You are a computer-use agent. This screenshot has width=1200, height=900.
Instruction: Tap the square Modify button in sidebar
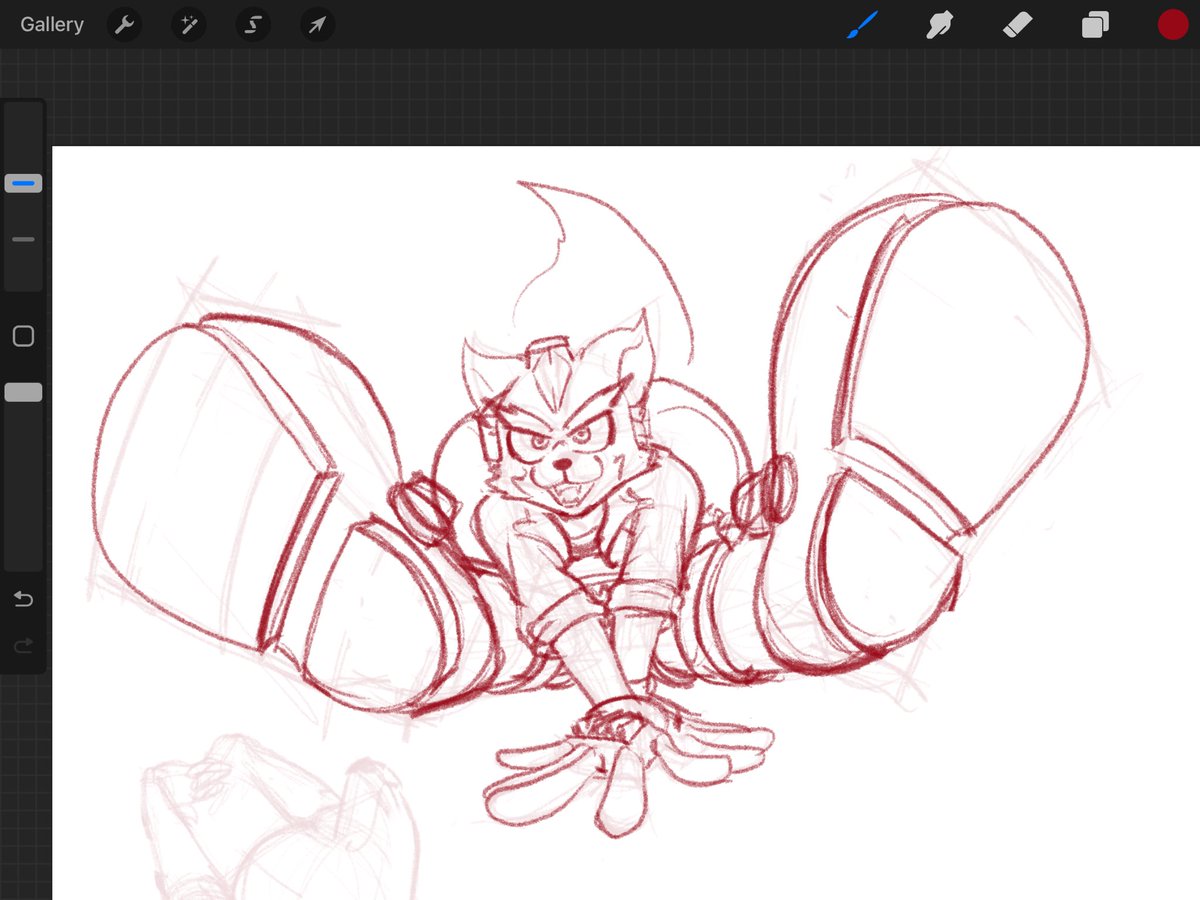click(23, 337)
